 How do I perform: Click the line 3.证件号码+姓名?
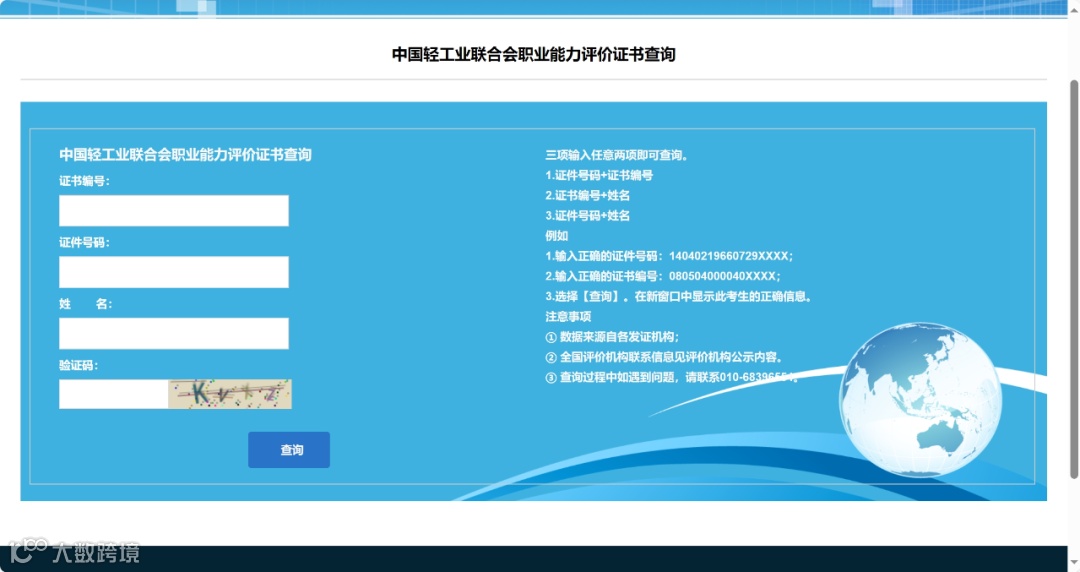(x=588, y=216)
